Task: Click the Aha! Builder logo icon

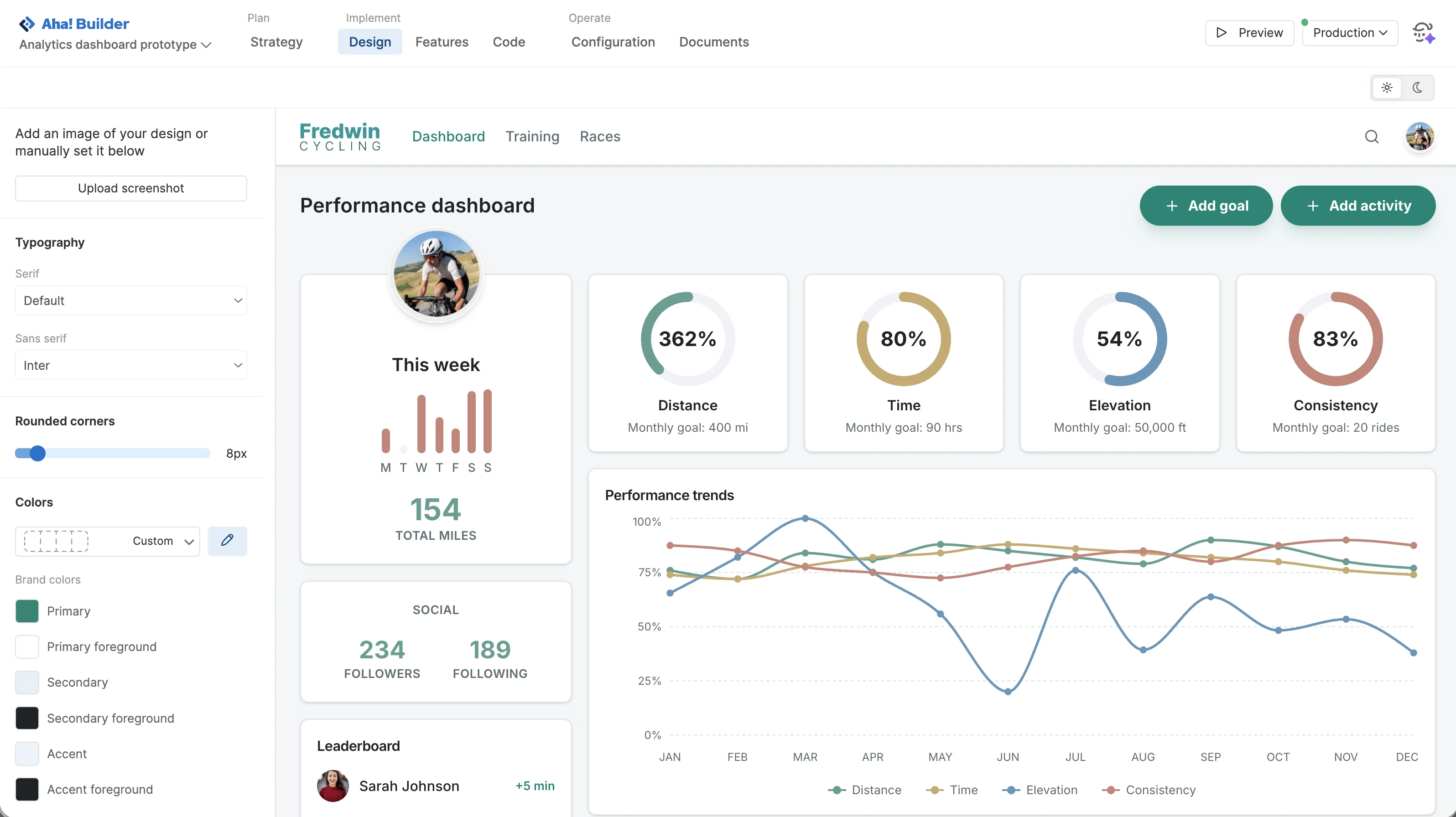Action: point(26,24)
